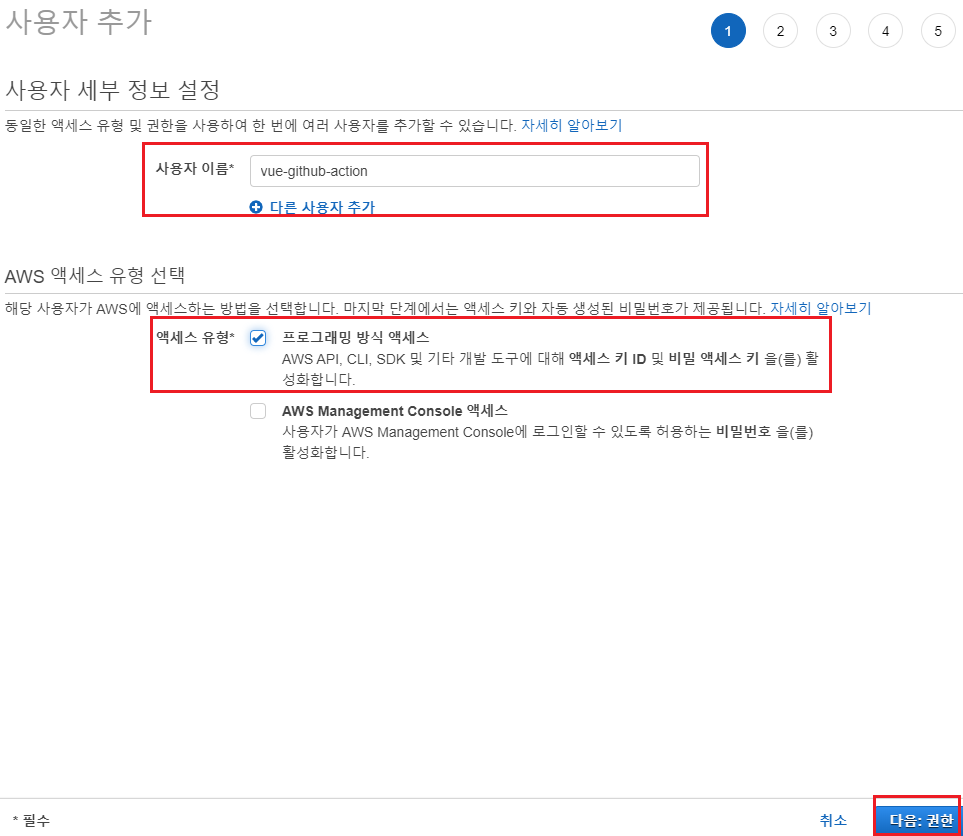Click the plus icon beside 다른 사용자 추가

click(256, 208)
